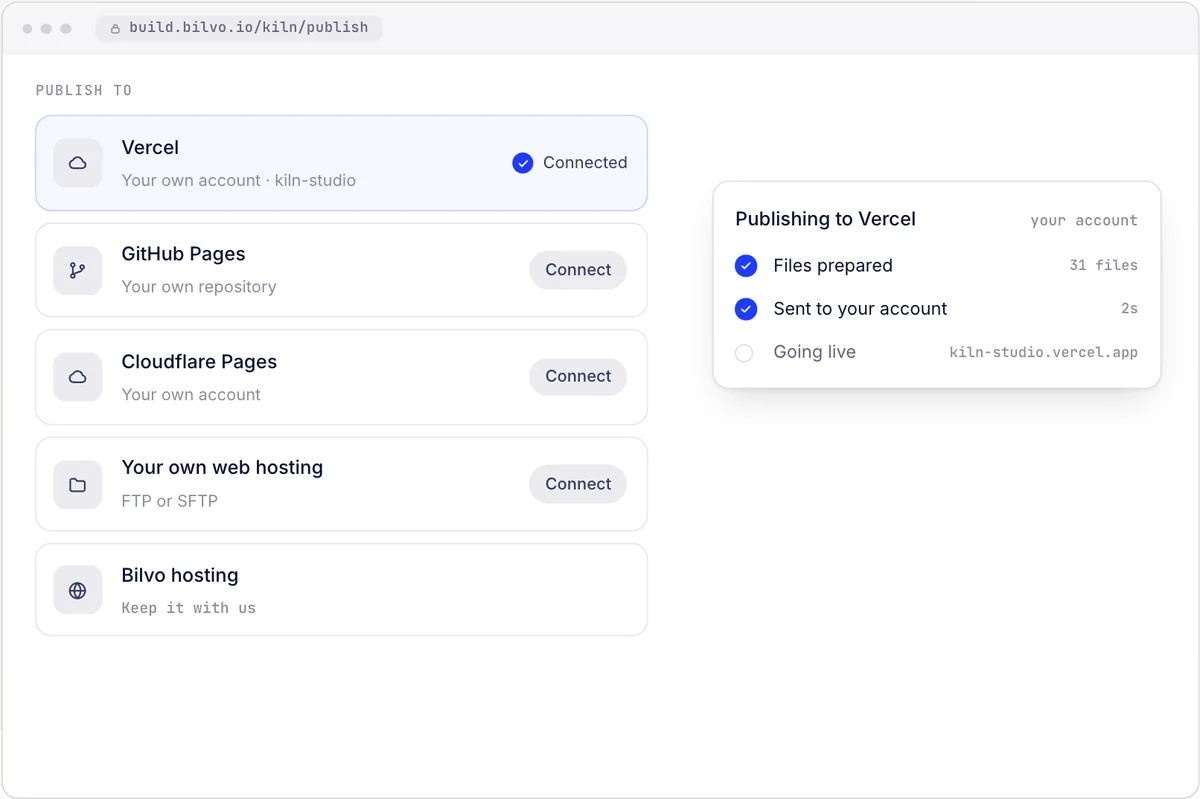Click the Sent to your account label
Viewport: 1200px width, 799px height.
860,309
